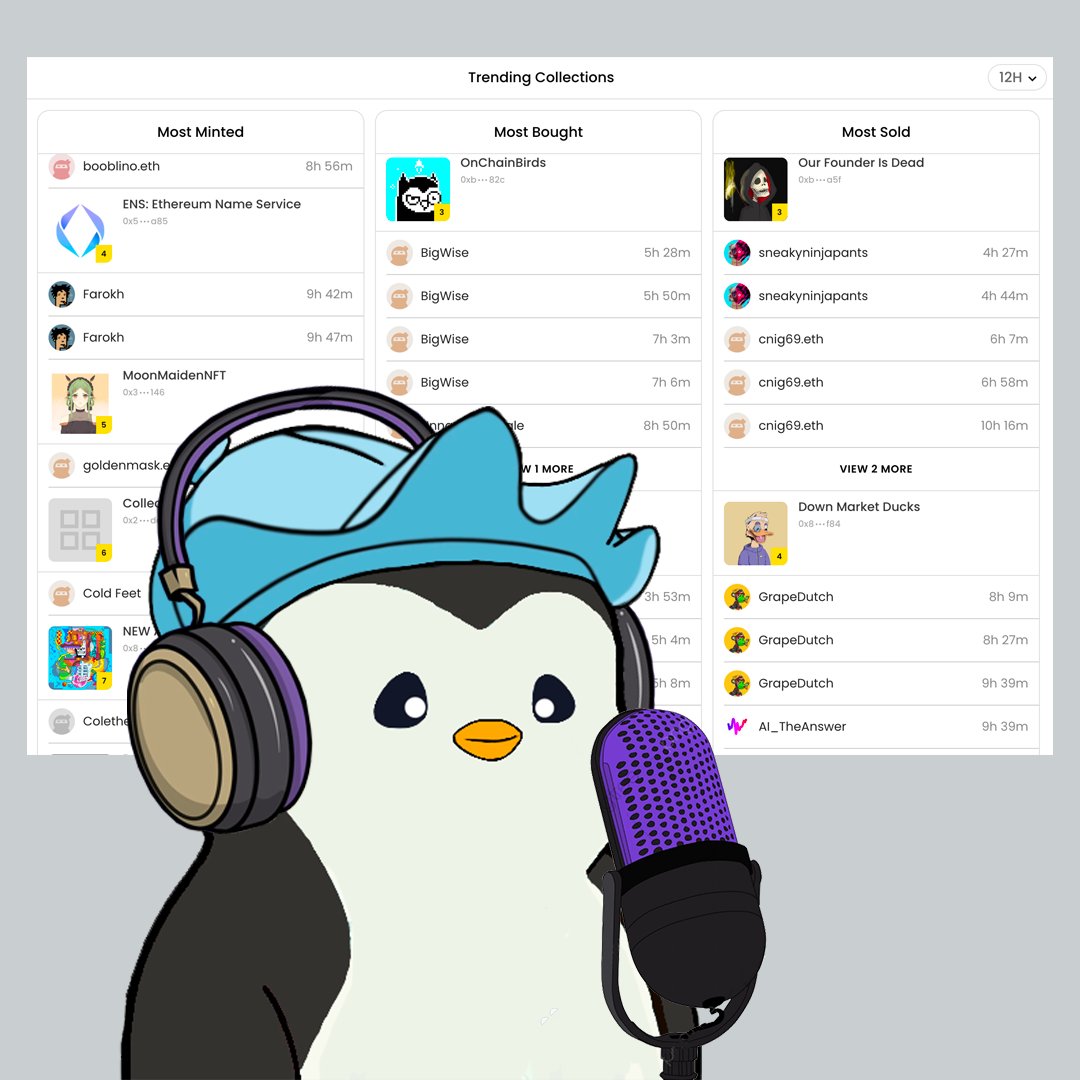Viewport: 1080px width, 1080px height.
Task: Open the colorful NEW collection thumbnail with badge 7
Action: tap(80, 658)
